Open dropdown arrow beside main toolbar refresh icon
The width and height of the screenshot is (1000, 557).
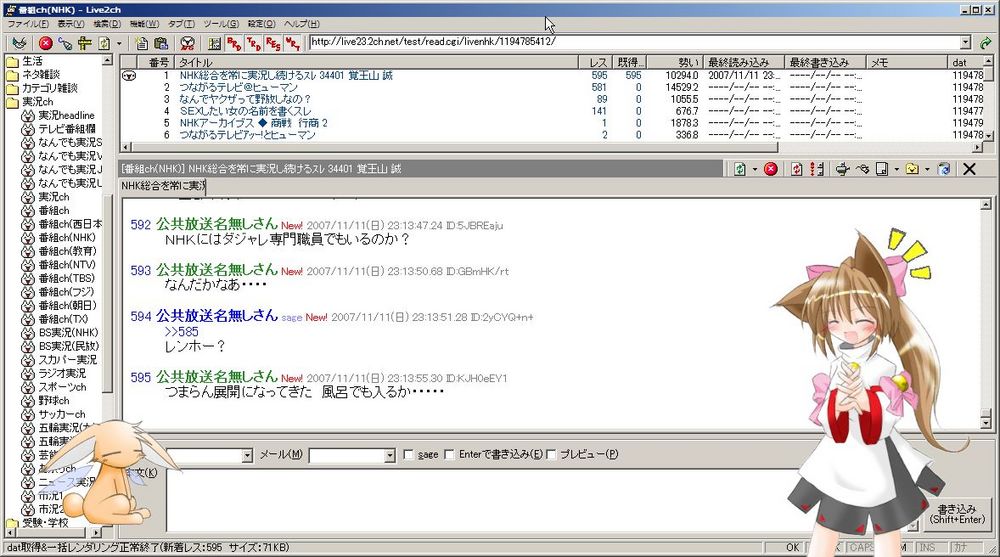tap(119, 43)
